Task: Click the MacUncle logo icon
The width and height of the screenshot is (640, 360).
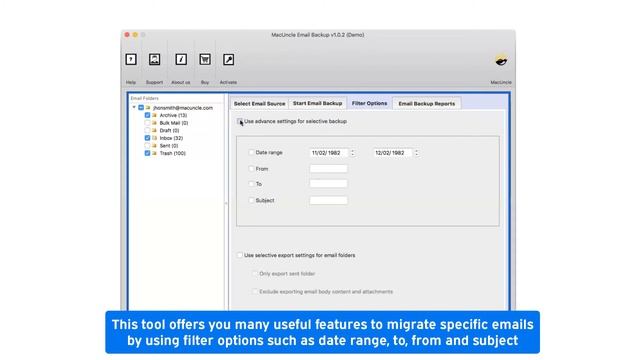Action: [501, 60]
